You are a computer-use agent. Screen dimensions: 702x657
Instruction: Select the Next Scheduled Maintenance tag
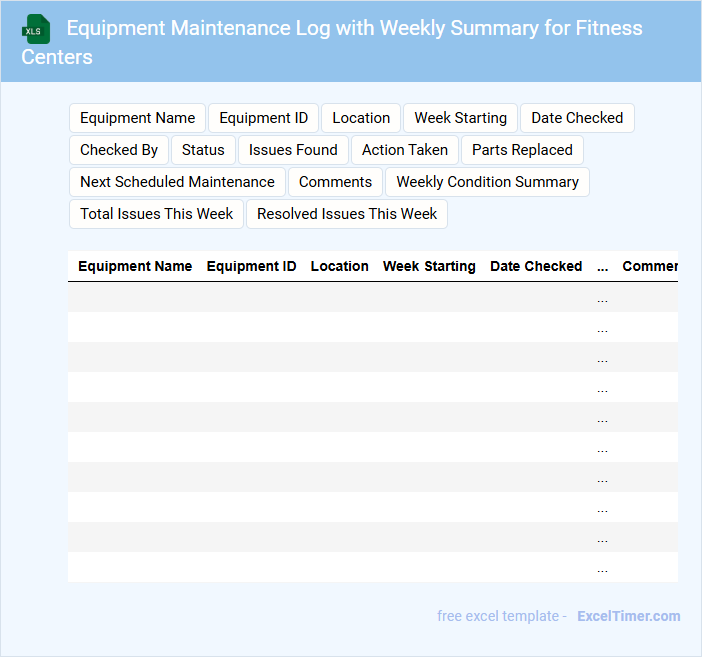177,182
